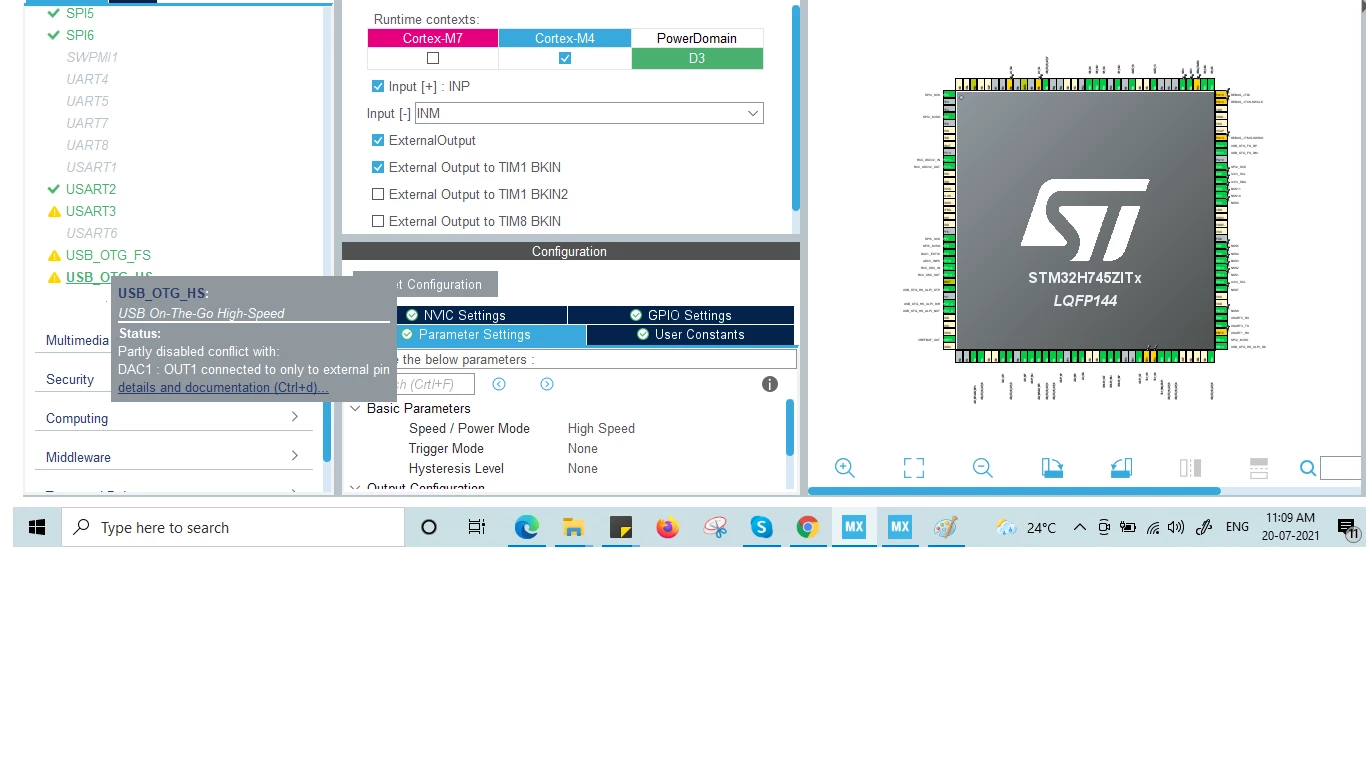Enable External Output to TIM8 BKIN

[x=378, y=221]
